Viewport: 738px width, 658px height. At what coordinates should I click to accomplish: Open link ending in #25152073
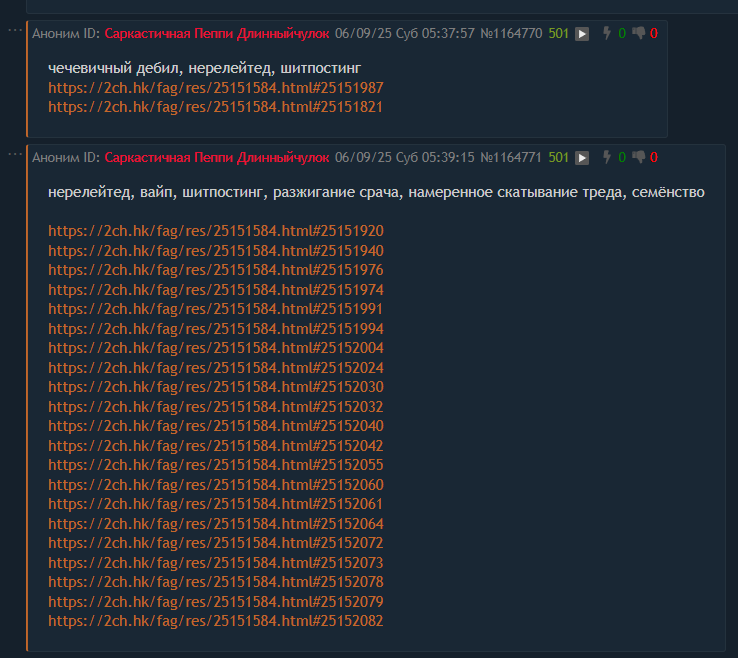[x=216, y=563]
